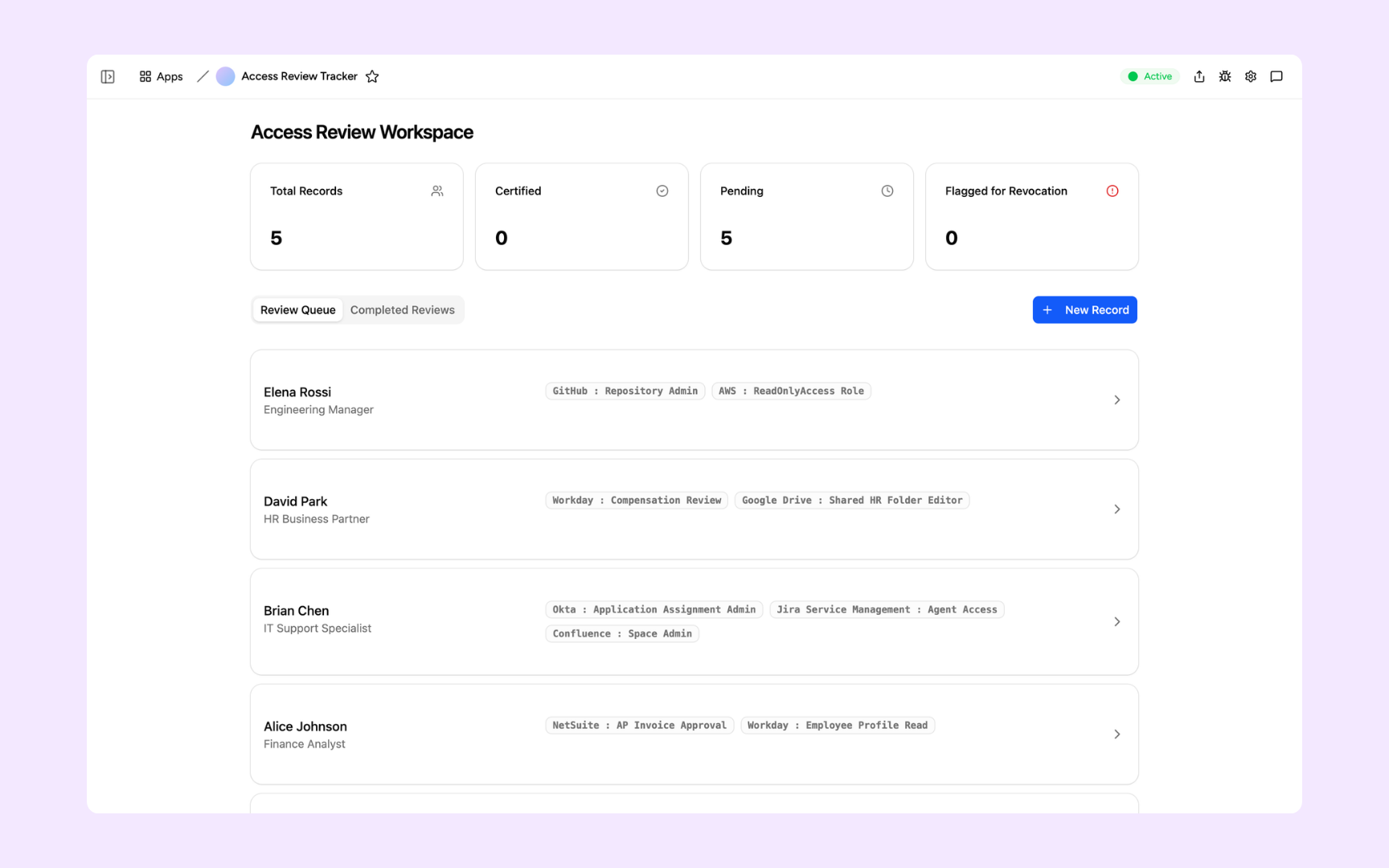Open the Apps breadcrumb link

[x=161, y=76]
